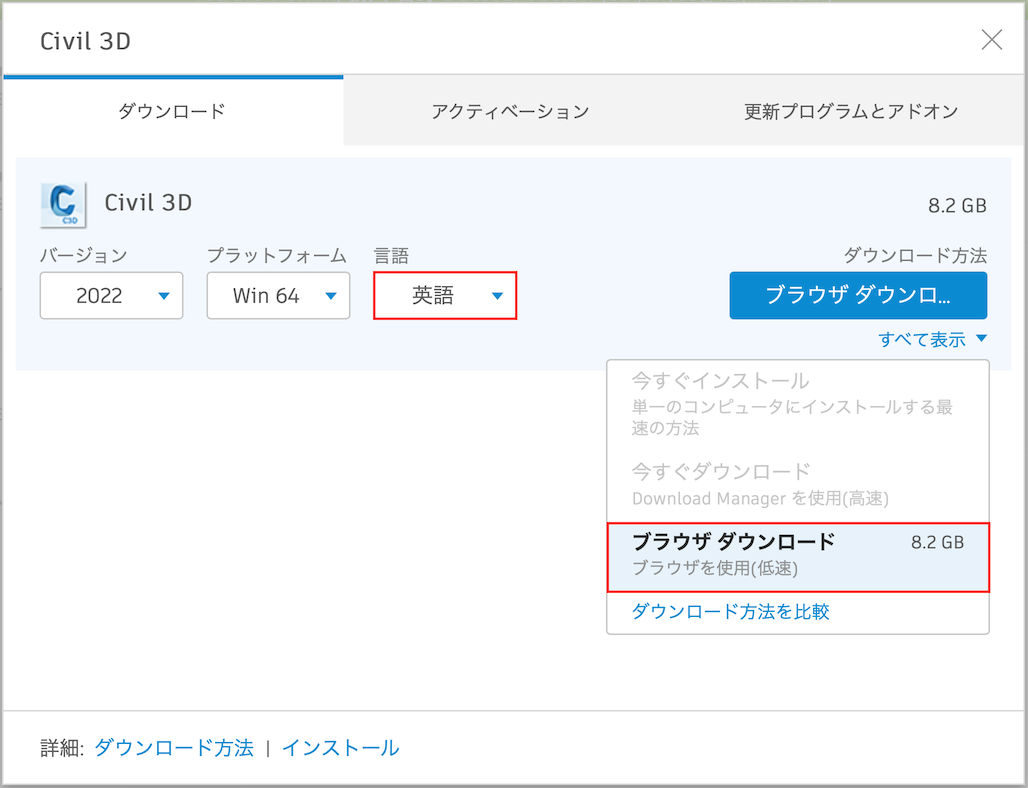The image size is (1028, 788).
Task: Click the blue ブラウザ ダウンロ... button
Action: (858, 296)
